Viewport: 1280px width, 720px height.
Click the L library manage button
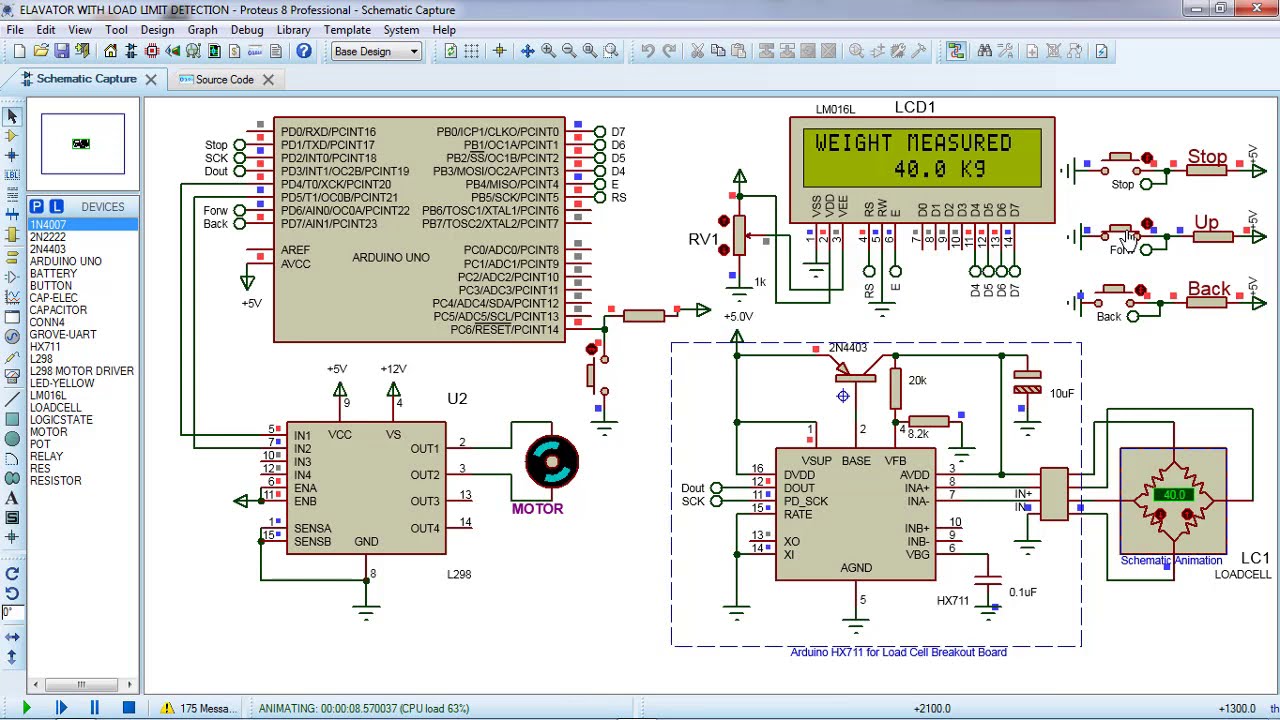click(x=56, y=206)
